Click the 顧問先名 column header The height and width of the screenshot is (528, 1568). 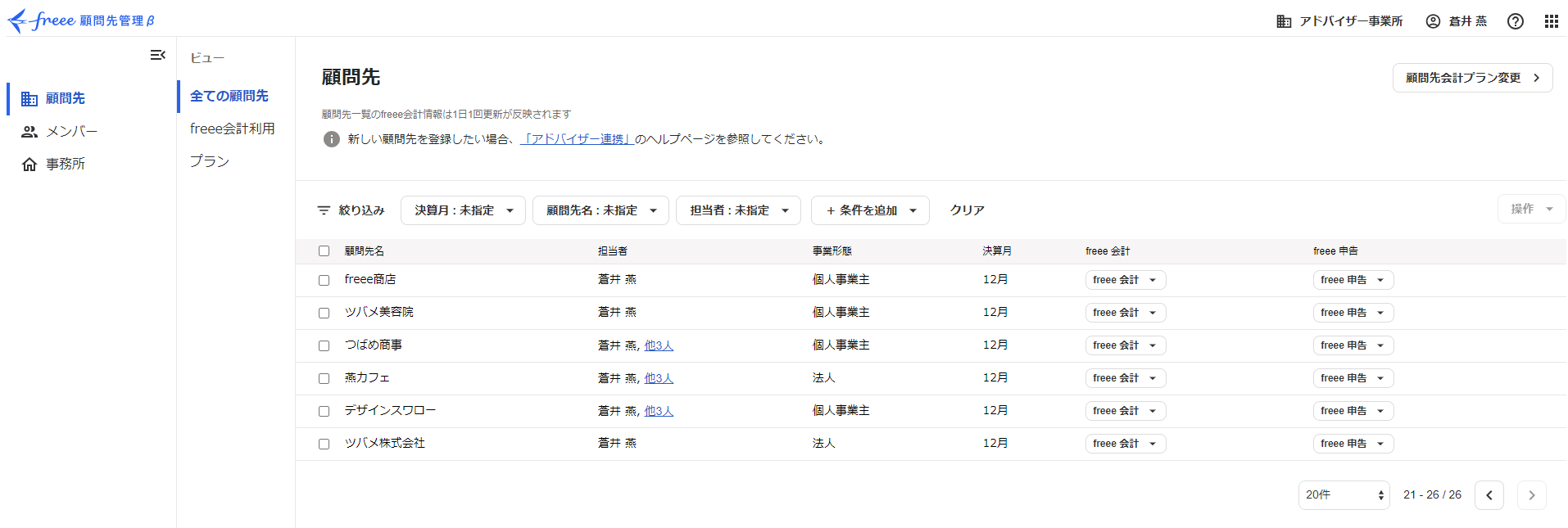pyautogui.click(x=365, y=251)
